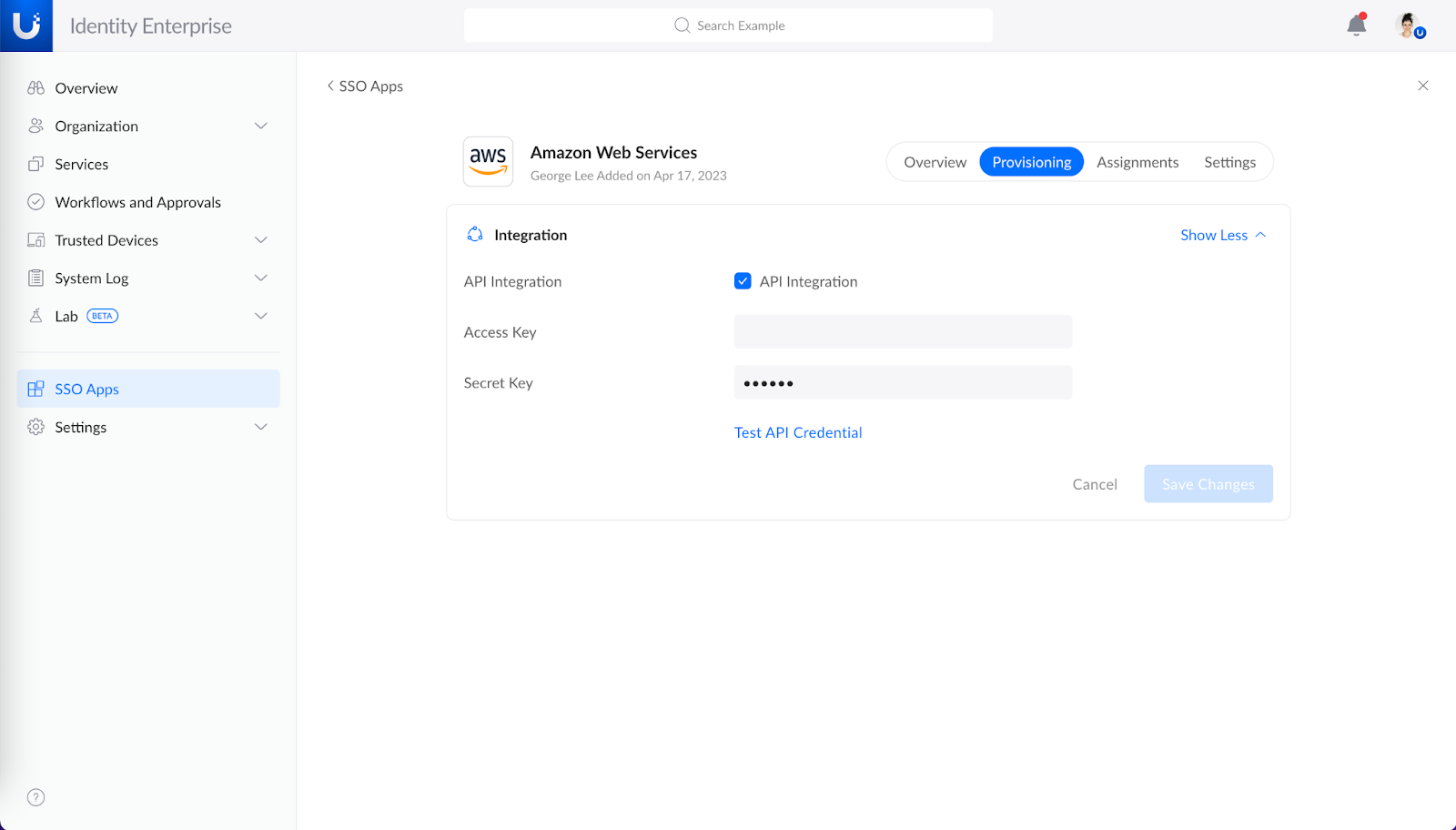Uncheck the API Integration checkbox

pyautogui.click(x=743, y=281)
